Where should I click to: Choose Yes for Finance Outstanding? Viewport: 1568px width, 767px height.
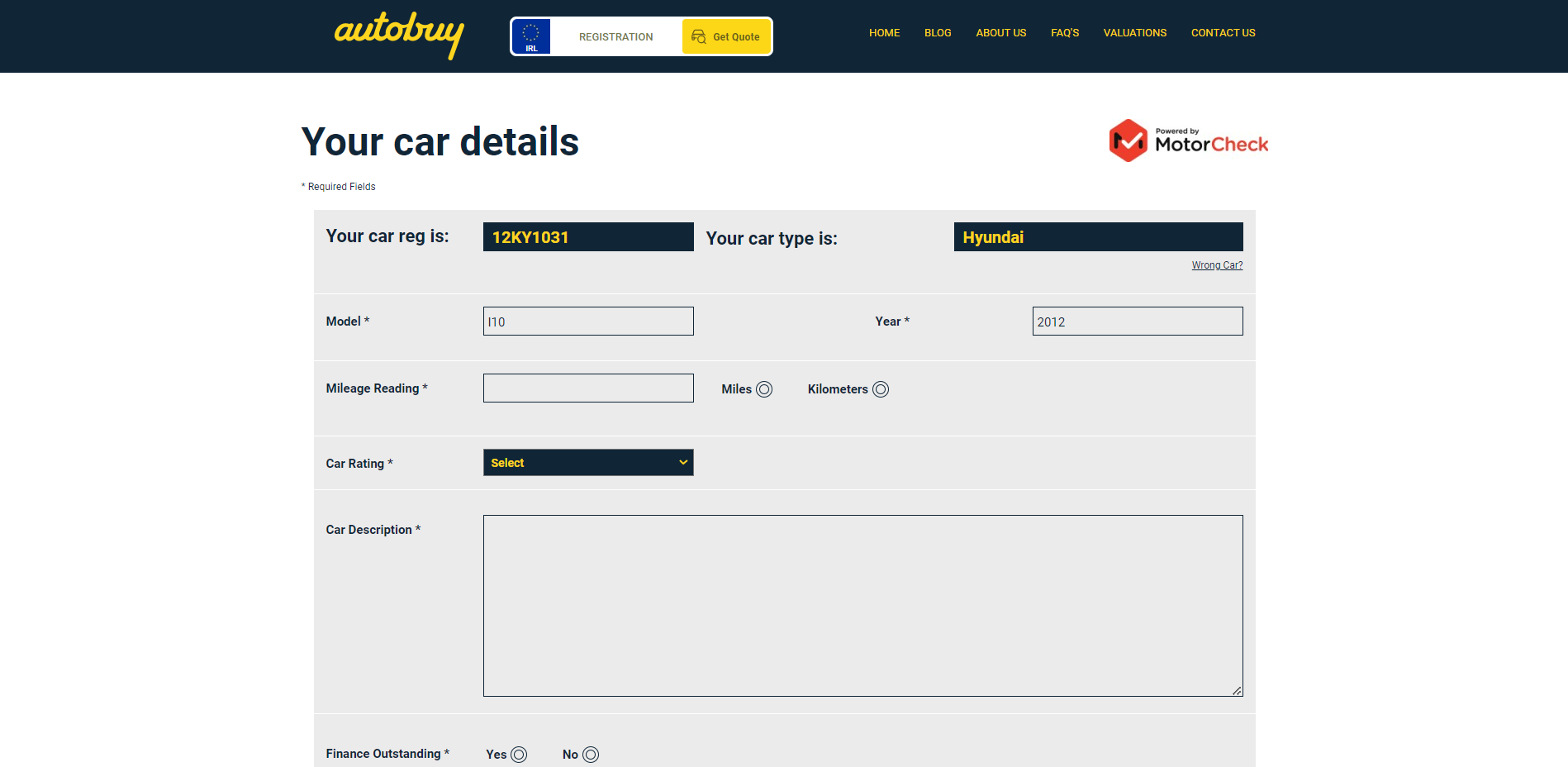tap(519, 755)
